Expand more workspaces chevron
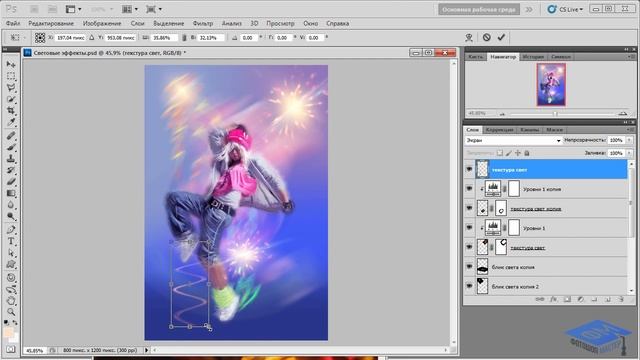Screen dimensions: 640x360 click(x=529, y=9)
